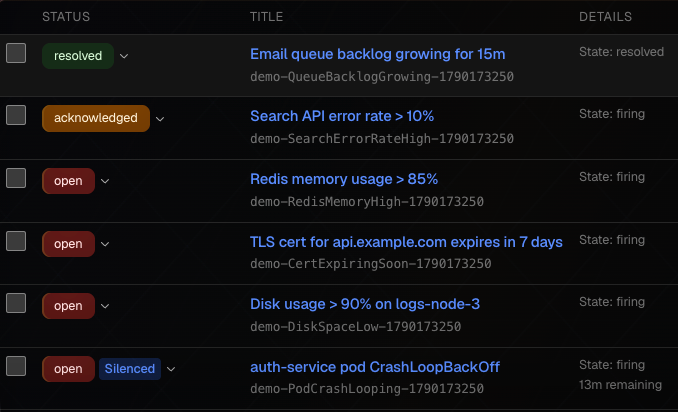The width and height of the screenshot is (678, 412).
Task: Click State: firing on TLS cert row
Action: 612,240
